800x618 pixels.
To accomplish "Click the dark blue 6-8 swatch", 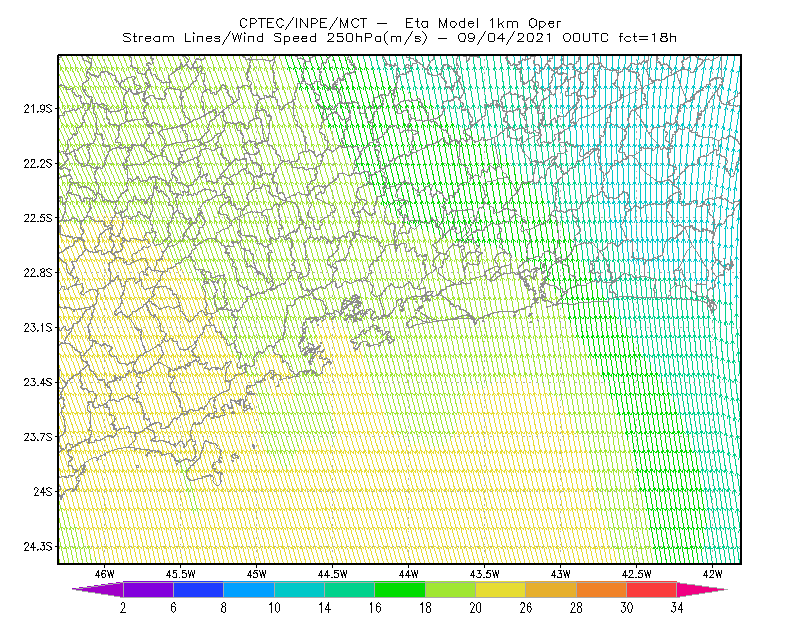I will pos(198,589).
